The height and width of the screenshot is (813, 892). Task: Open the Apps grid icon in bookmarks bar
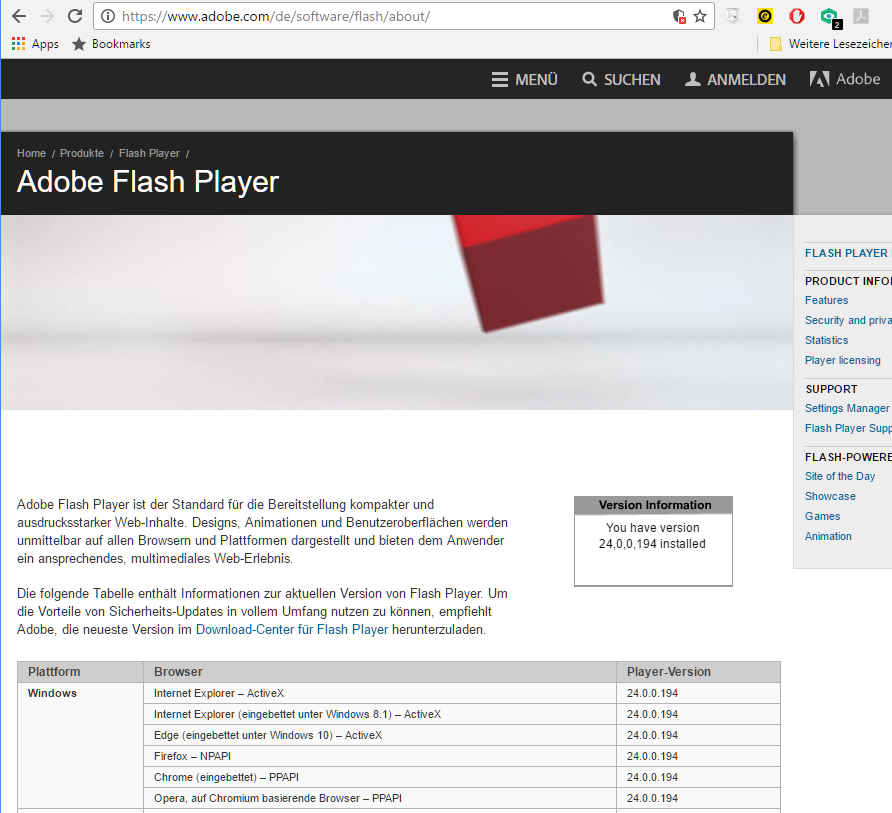pos(35,44)
